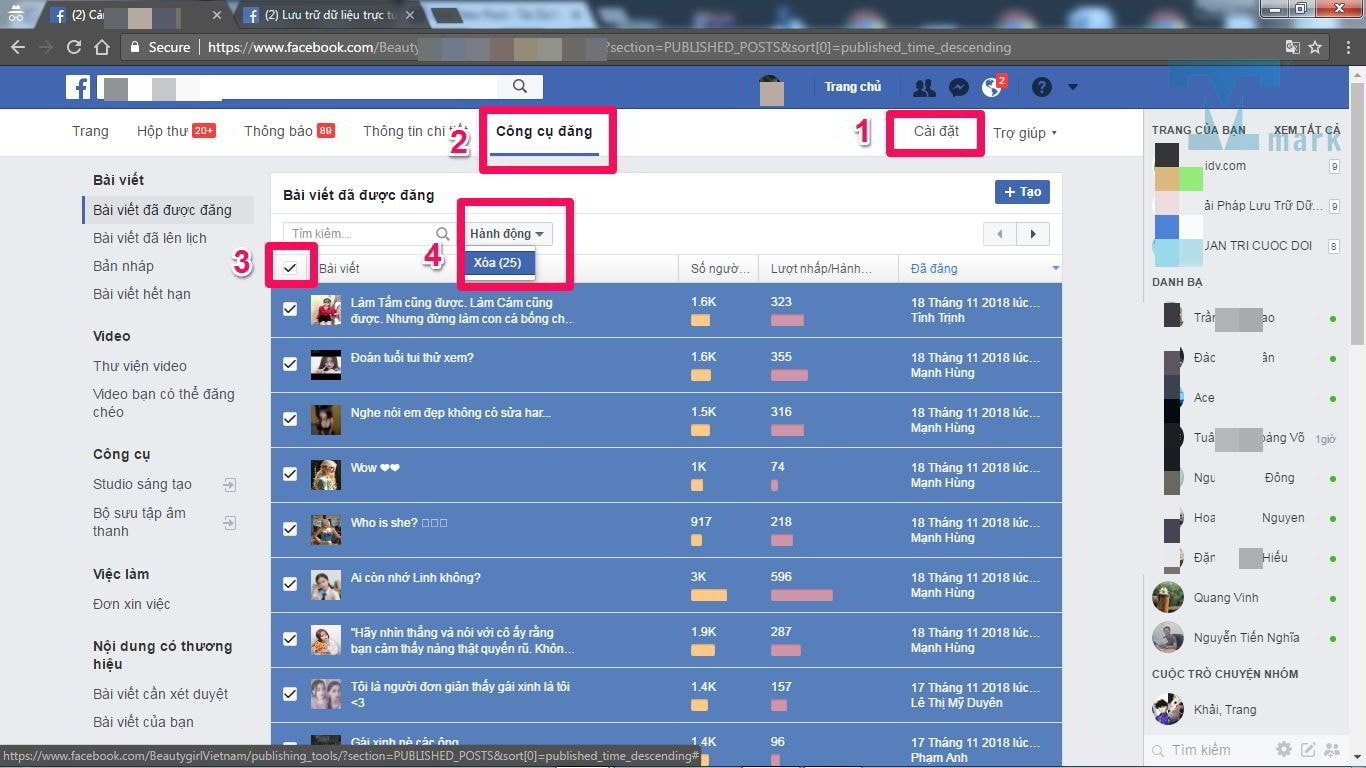
Task: Expand the Trợ giúp dropdown
Action: (1024, 133)
